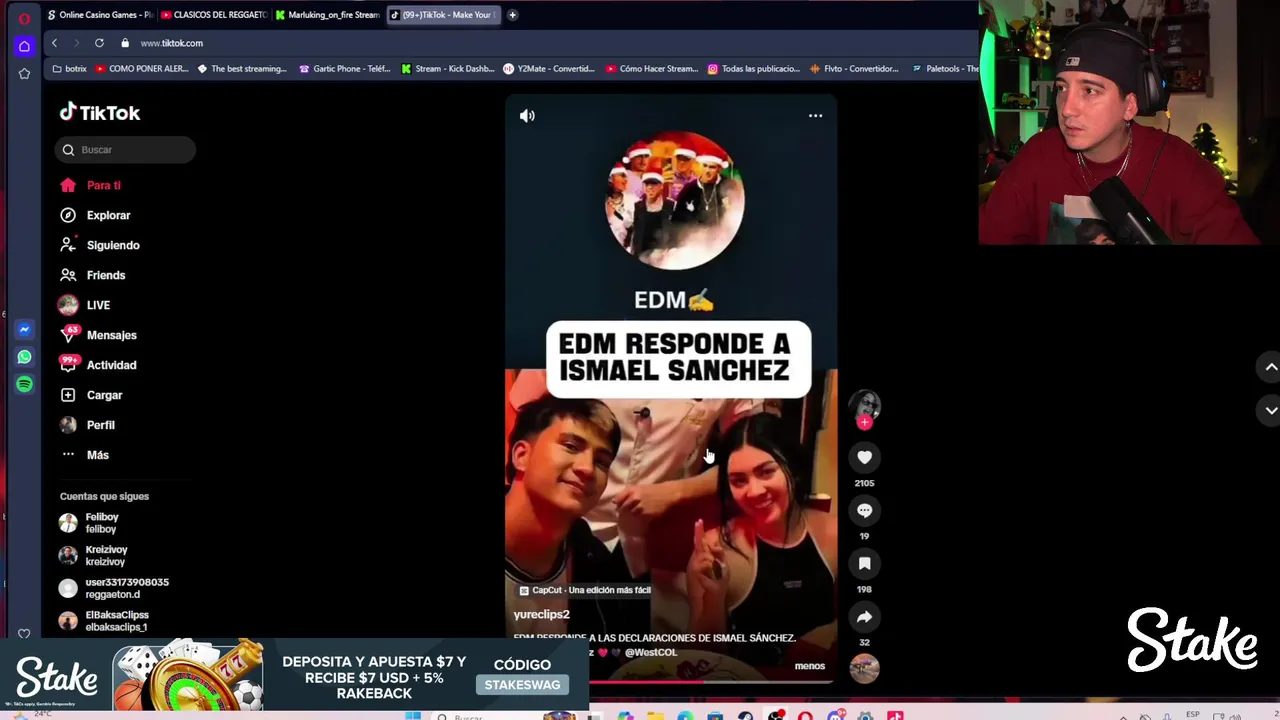Screen dimensions: 1280x720
Task: Open the botrix bookmark folder
Action: pyautogui.click(x=69, y=69)
